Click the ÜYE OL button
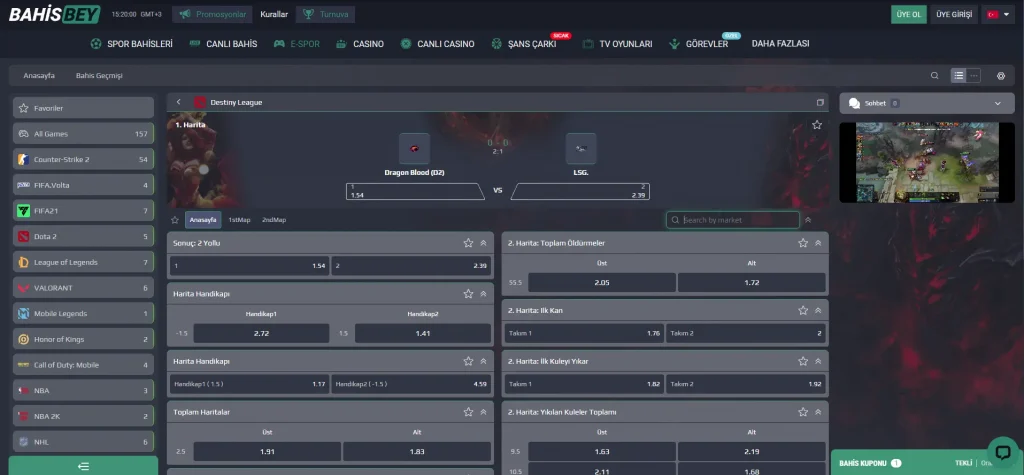 tap(908, 14)
